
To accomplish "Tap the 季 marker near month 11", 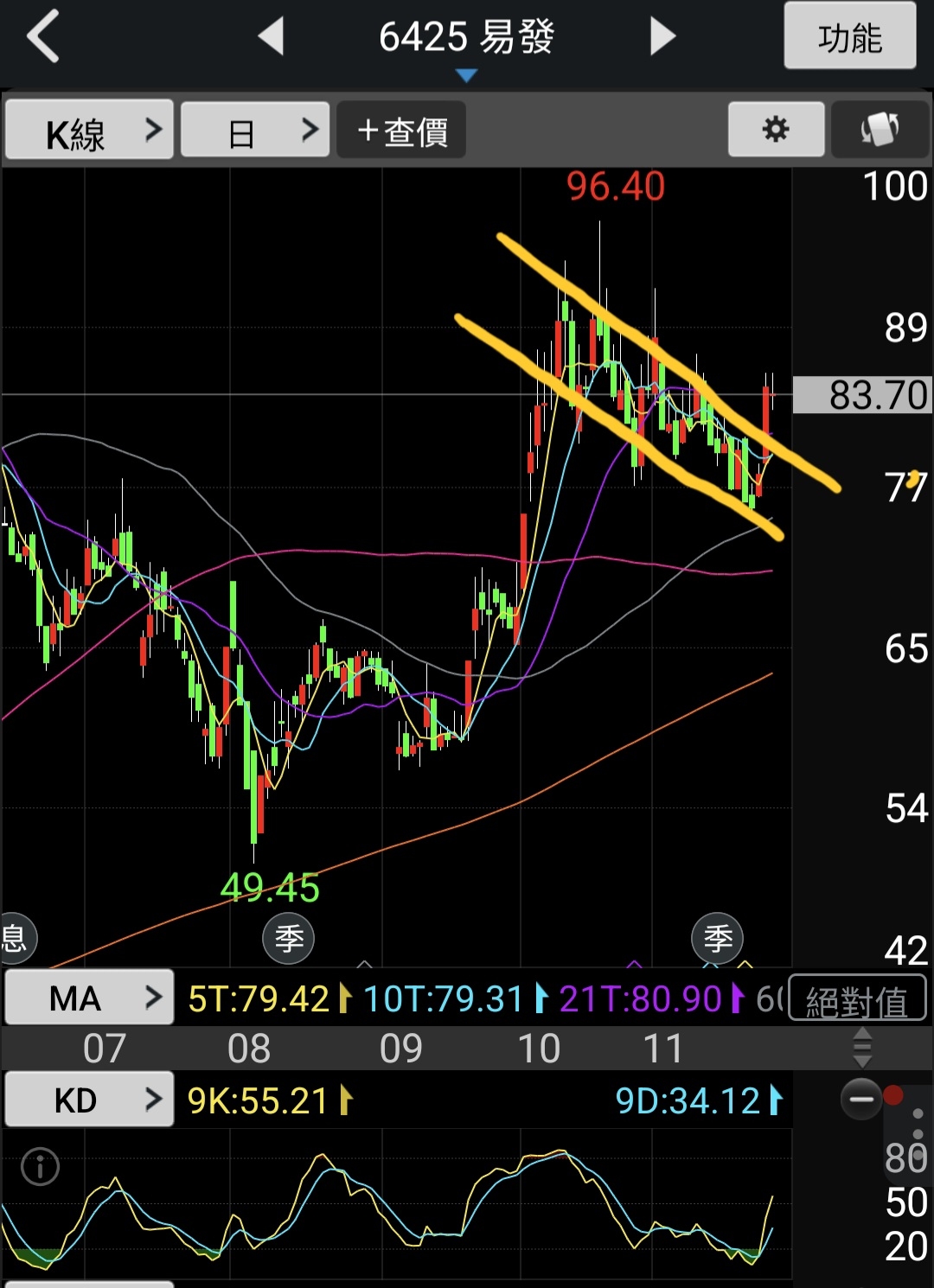I will (718, 939).
